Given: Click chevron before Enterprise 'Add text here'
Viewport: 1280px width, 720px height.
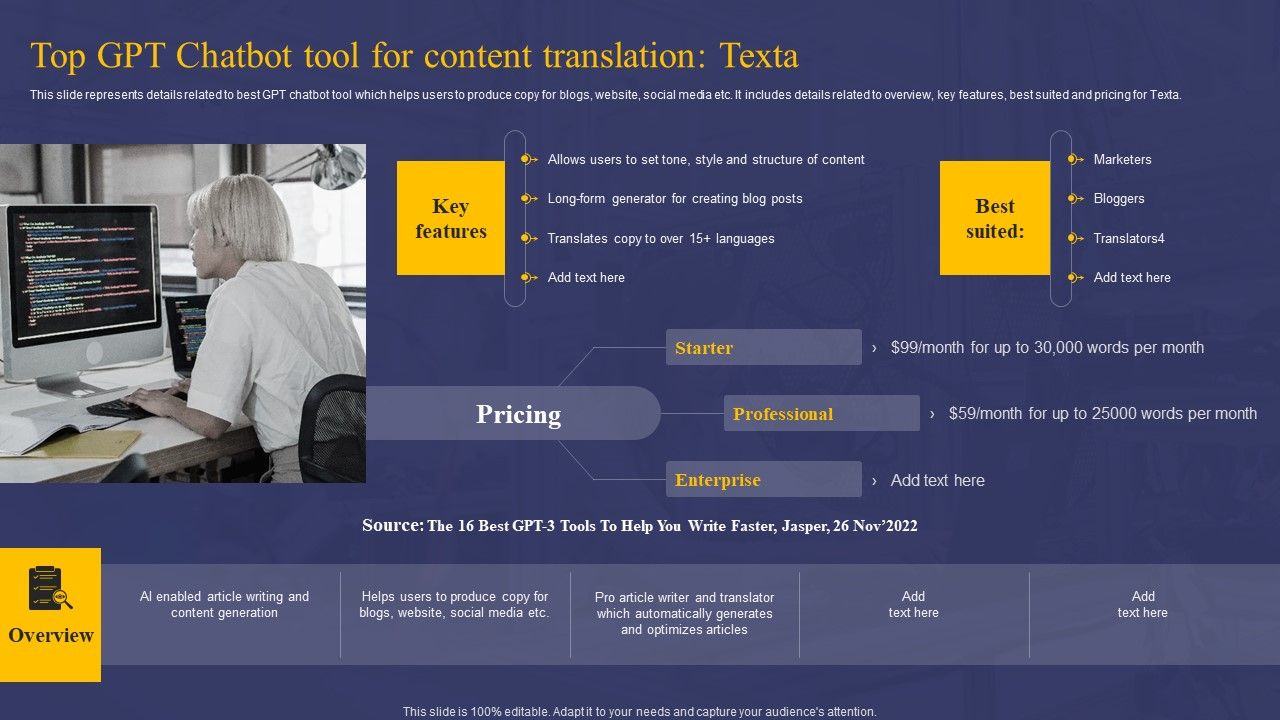Looking at the screenshot, I should point(874,481).
